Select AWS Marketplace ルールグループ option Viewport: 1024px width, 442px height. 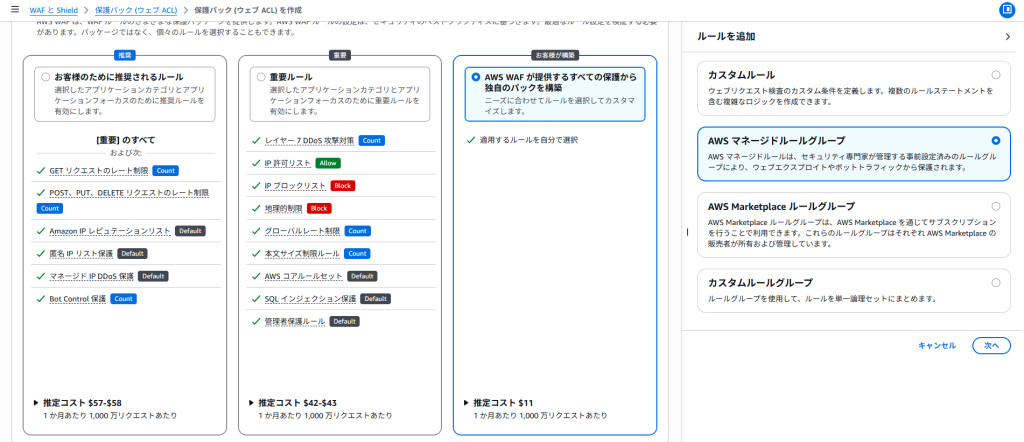tap(995, 206)
